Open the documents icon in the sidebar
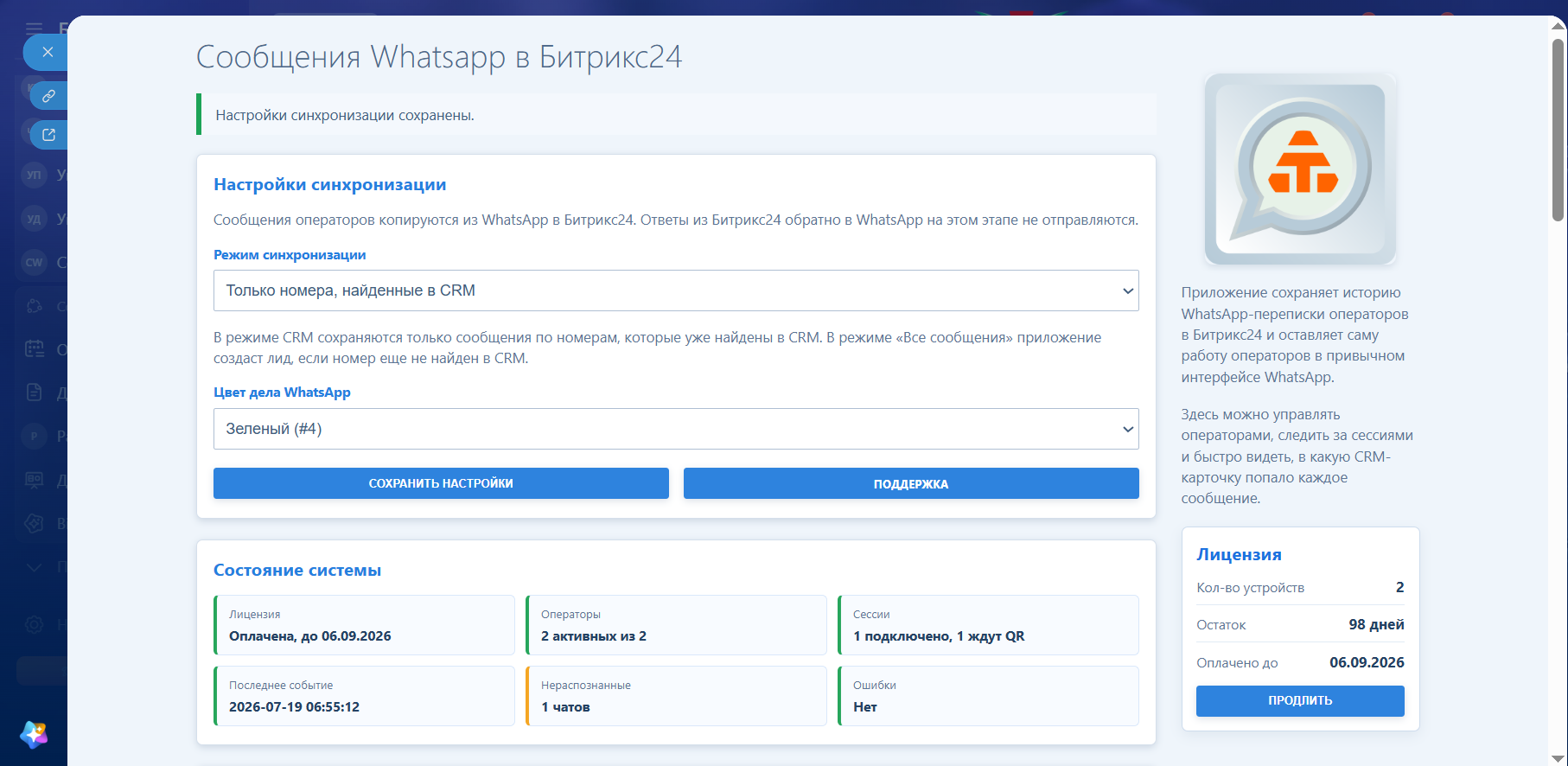The image size is (1568, 766). pos(35,393)
